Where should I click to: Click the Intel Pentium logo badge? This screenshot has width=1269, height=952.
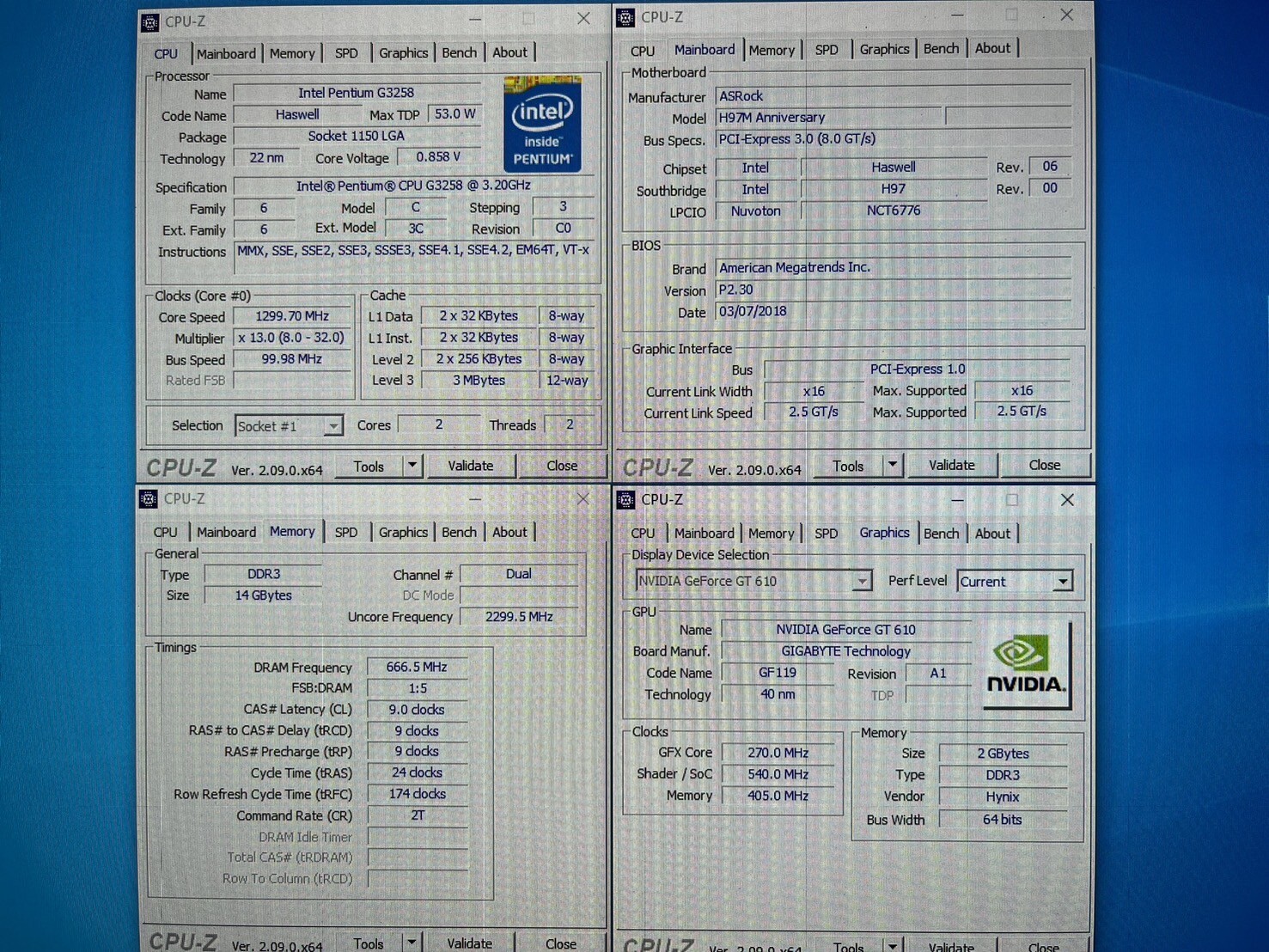542,124
